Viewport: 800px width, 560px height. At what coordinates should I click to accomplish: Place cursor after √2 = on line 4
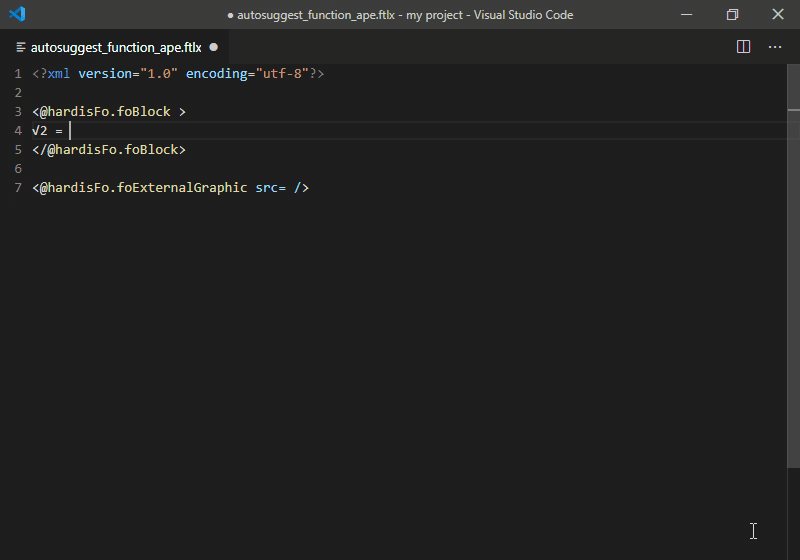[70, 131]
